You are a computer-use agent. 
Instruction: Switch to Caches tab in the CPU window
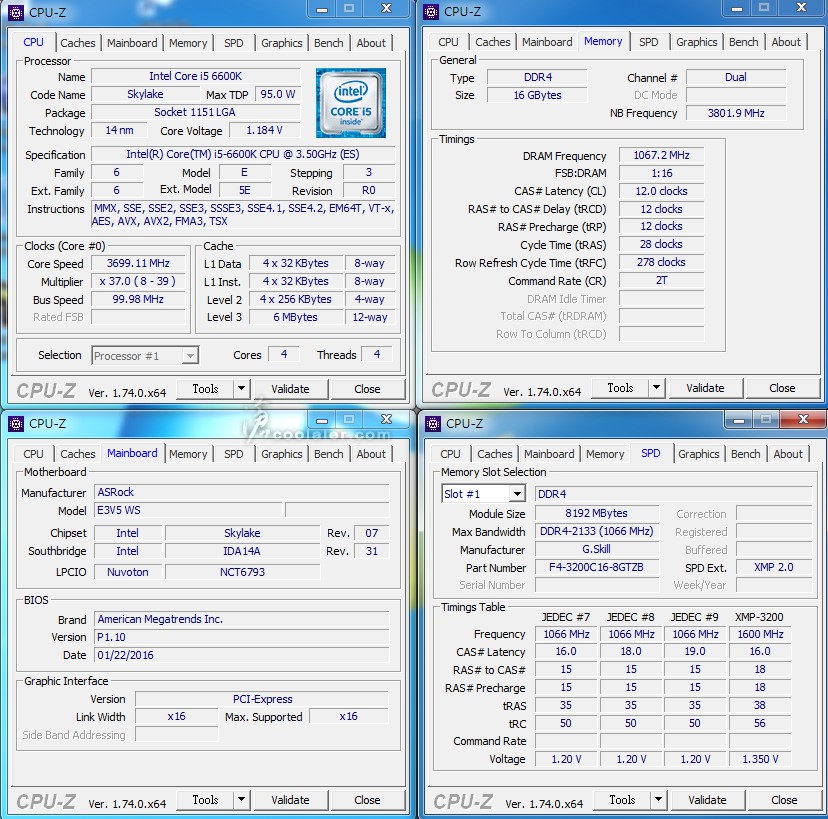78,43
